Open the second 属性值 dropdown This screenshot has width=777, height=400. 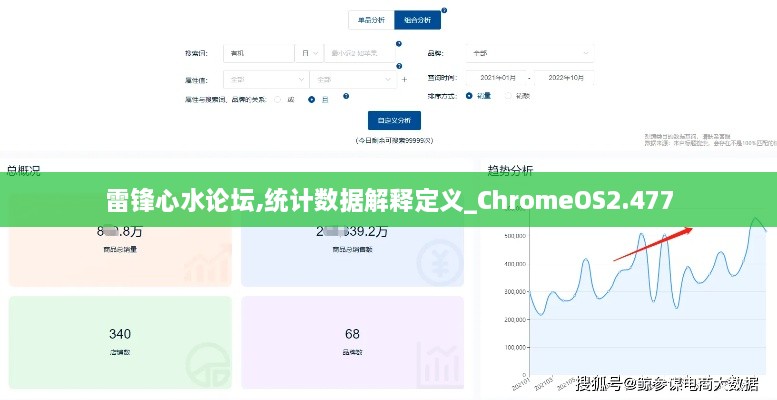(x=353, y=79)
